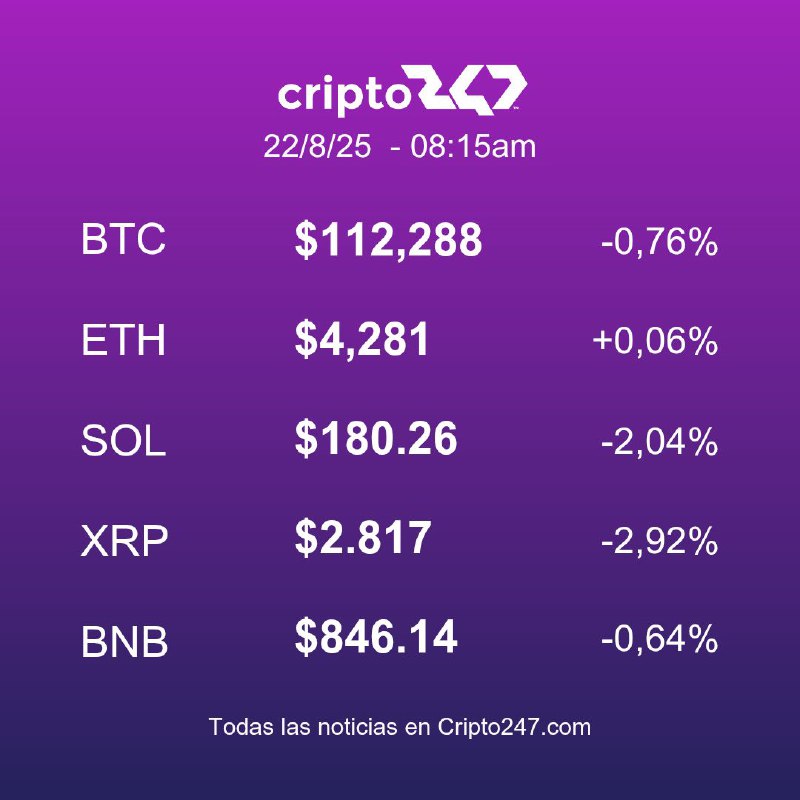Click the ETH price $4,281

coord(362,340)
